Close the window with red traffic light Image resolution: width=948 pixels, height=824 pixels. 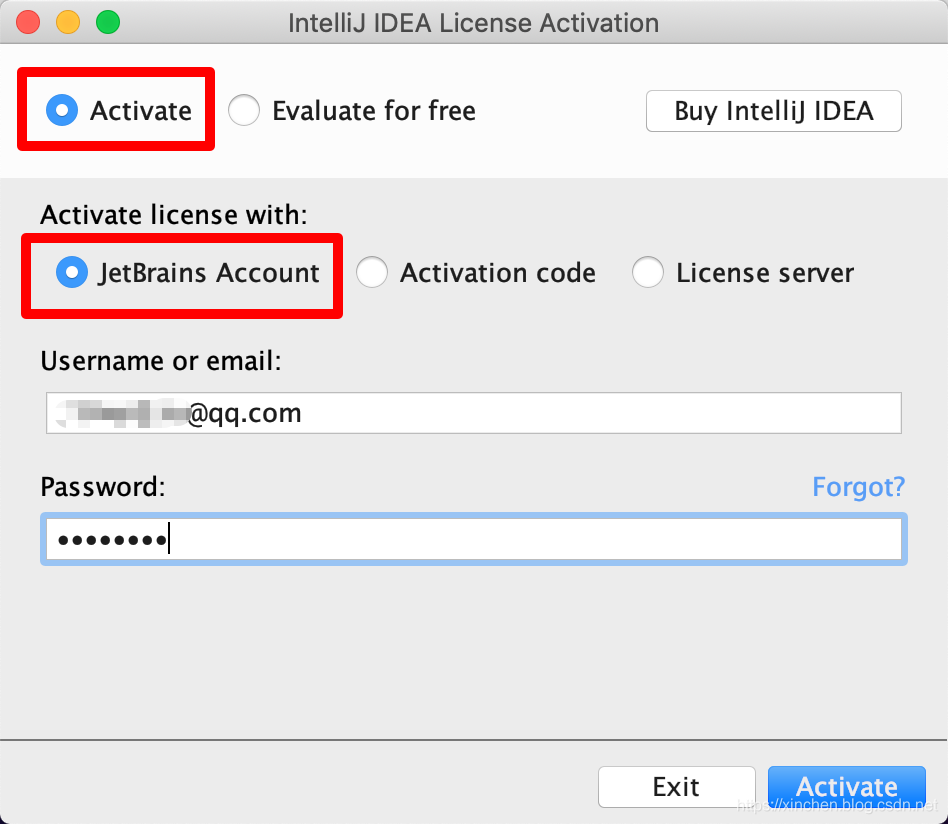click(x=27, y=20)
